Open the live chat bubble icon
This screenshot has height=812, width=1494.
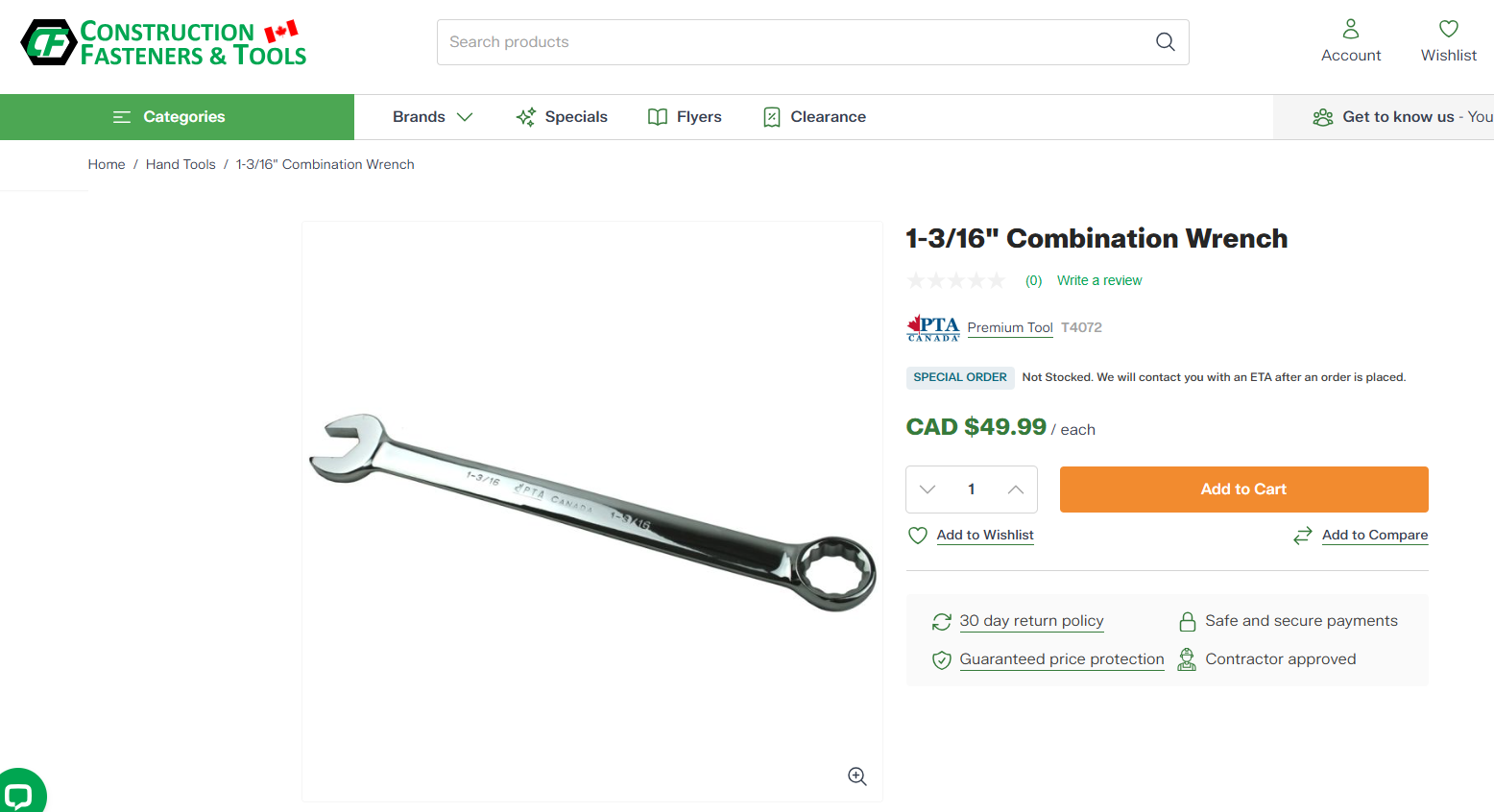[x=18, y=795]
